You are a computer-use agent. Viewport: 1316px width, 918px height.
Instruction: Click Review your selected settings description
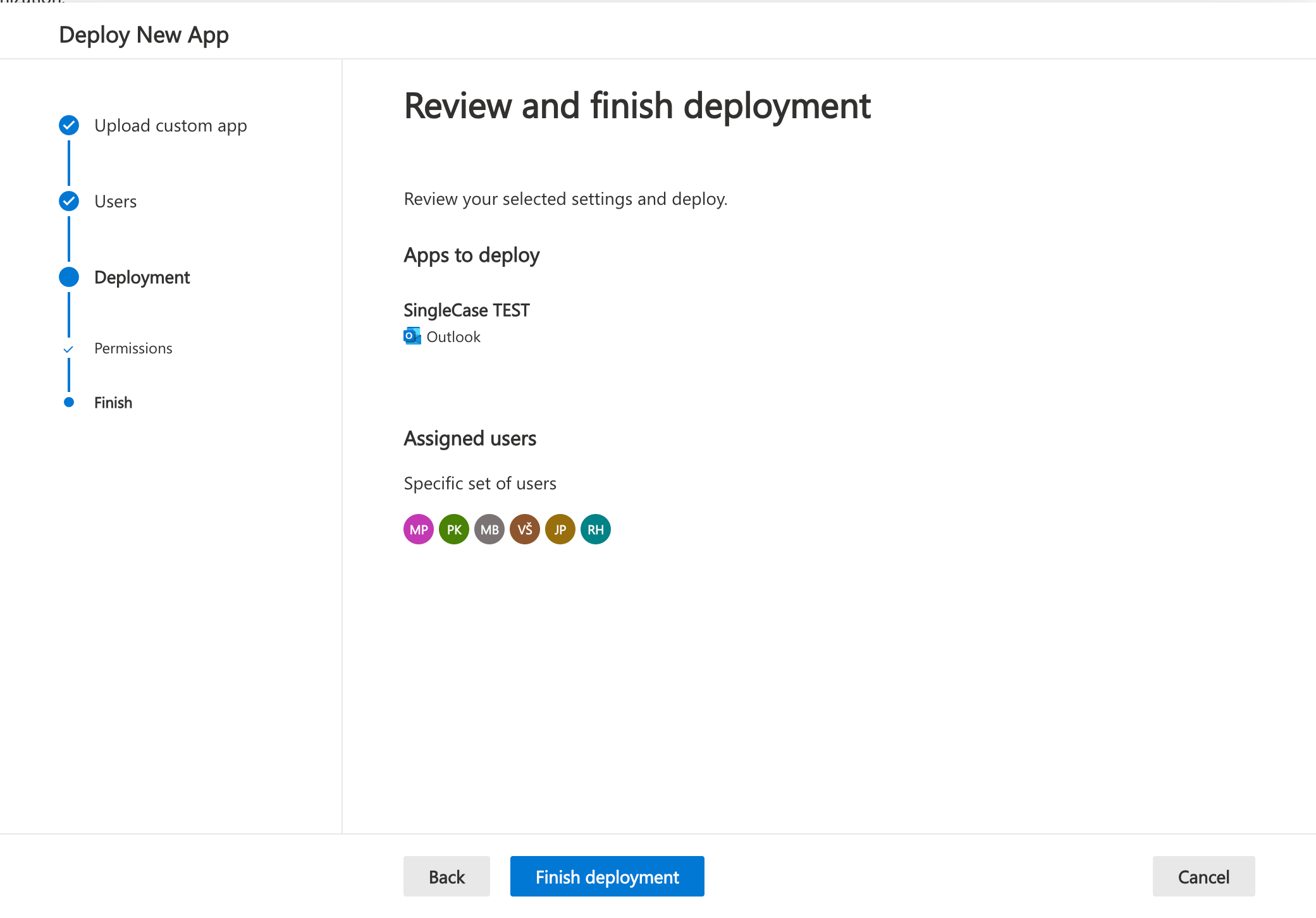pos(566,199)
